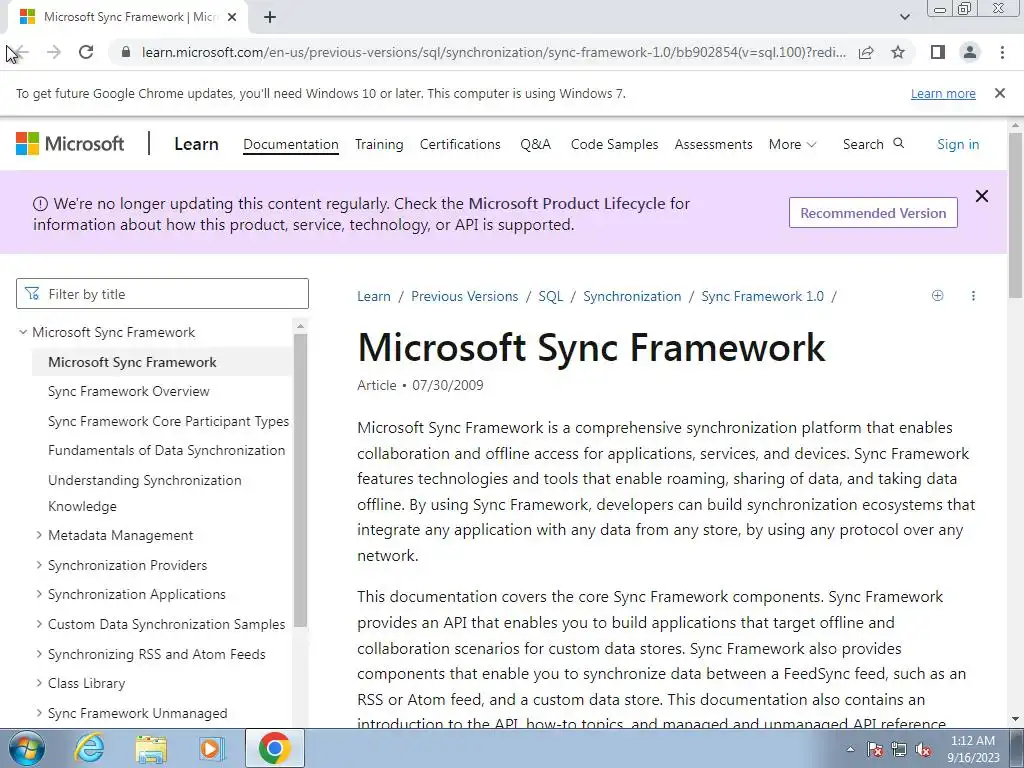The width and height of the screenshot is (1024, 768).
Task: Close the Microsoft Sync Framework tab
Action: point(232,17)
